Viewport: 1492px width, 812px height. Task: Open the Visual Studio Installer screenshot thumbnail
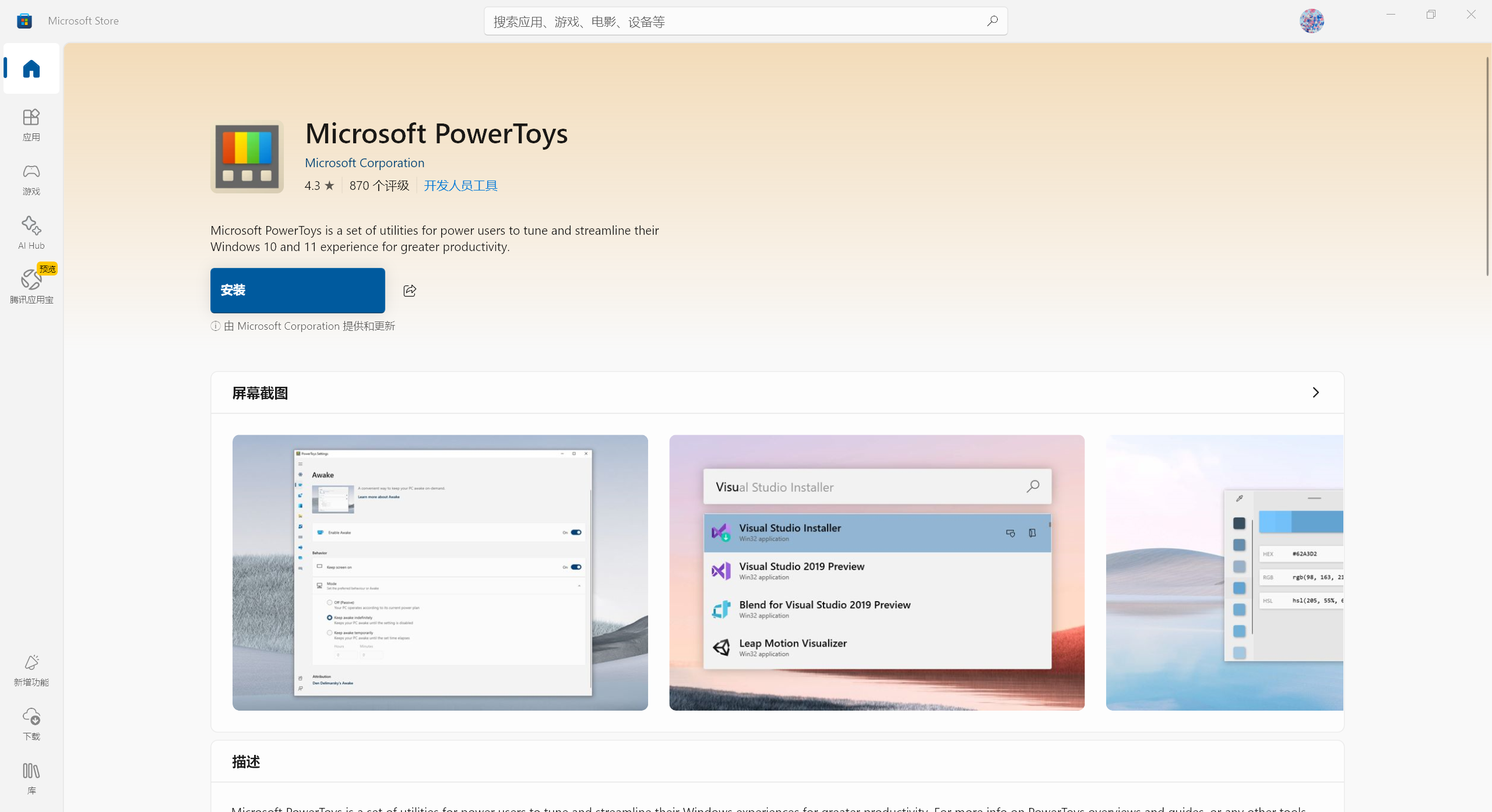tap(877, 572)
